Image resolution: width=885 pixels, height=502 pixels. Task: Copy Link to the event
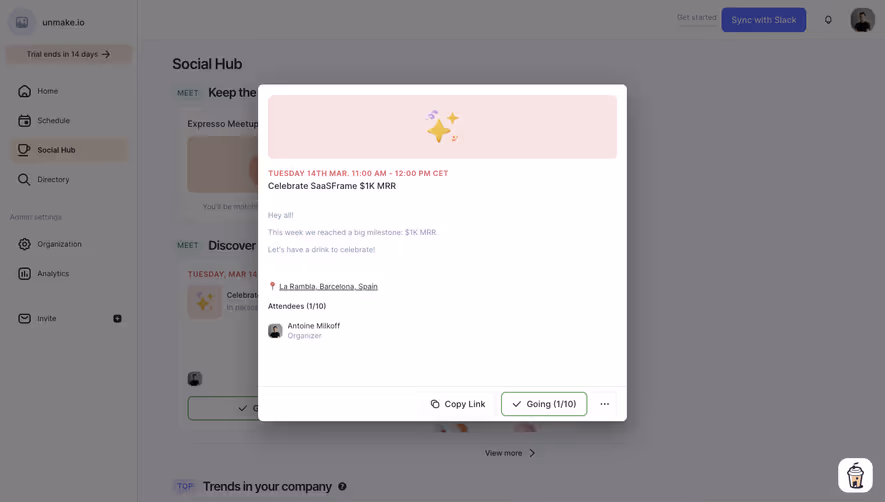coord(458,404)
